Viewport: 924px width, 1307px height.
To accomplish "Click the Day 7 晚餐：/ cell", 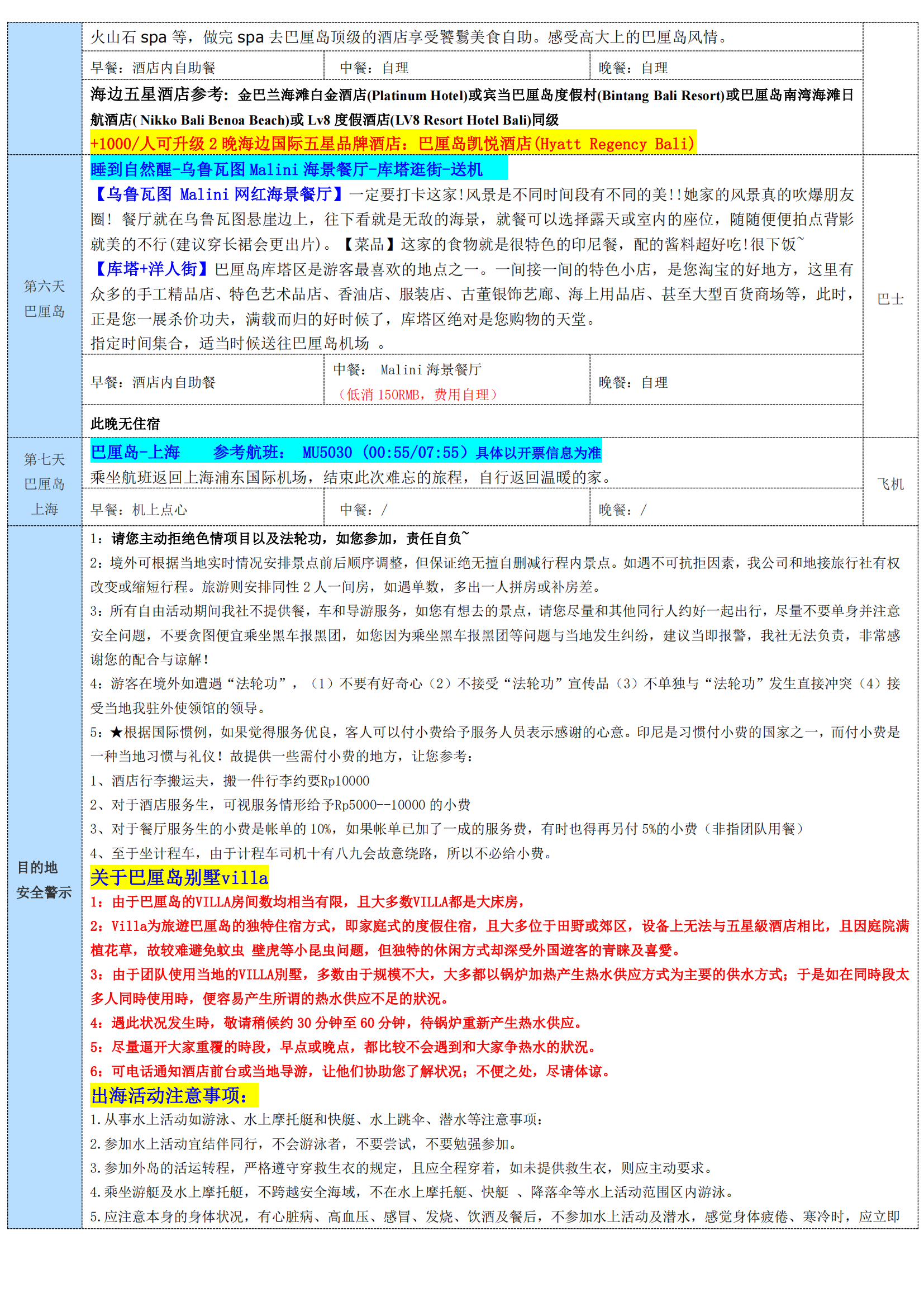I will (622, 510).
